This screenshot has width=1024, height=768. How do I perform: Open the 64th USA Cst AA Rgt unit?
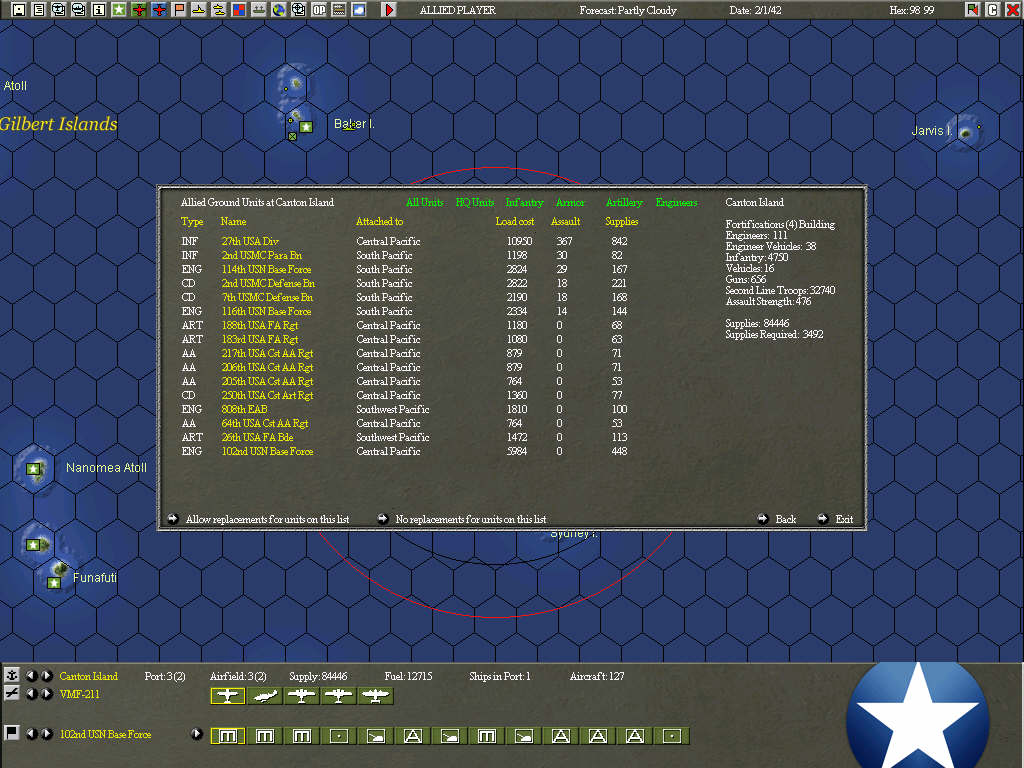point(264,423)
